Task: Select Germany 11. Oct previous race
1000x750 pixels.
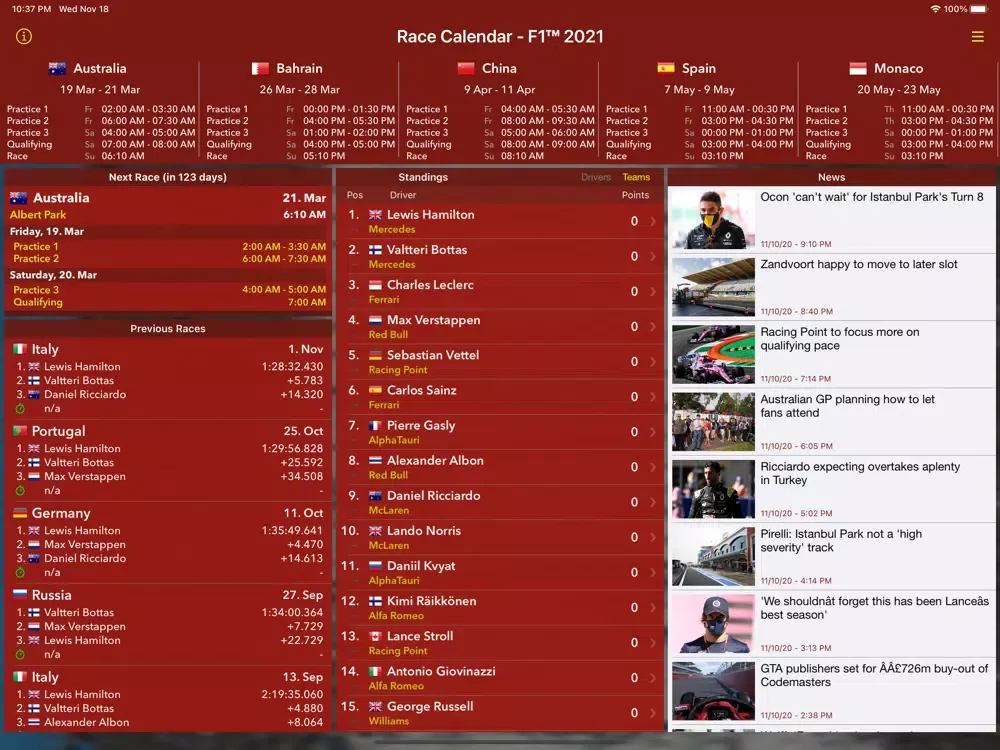Action: 168,542
